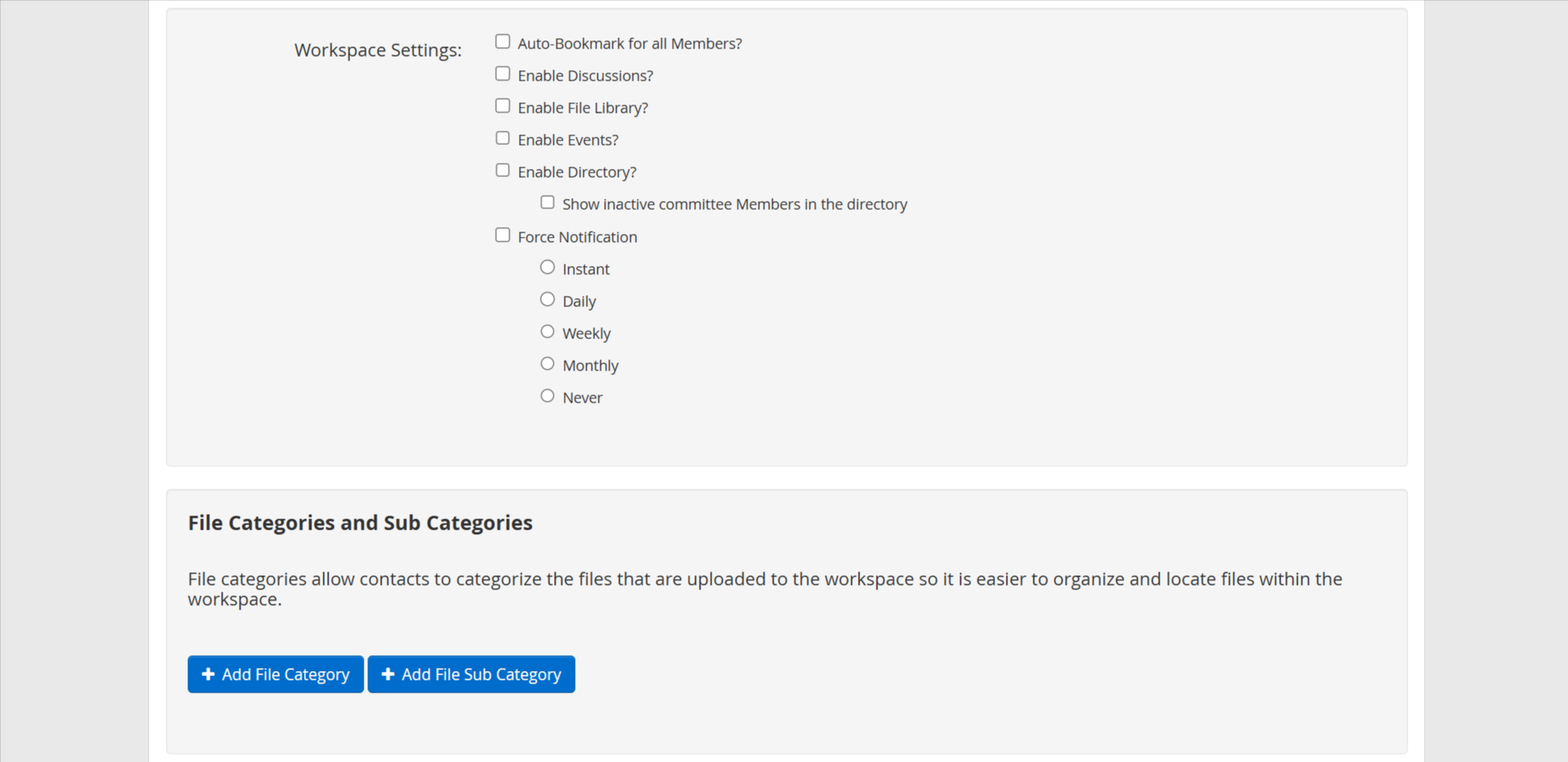The height and width of the screenshot is (762, 1568).
Task: Select the Instant radio button
Action: pyautogui.click(x=547, y=267)
